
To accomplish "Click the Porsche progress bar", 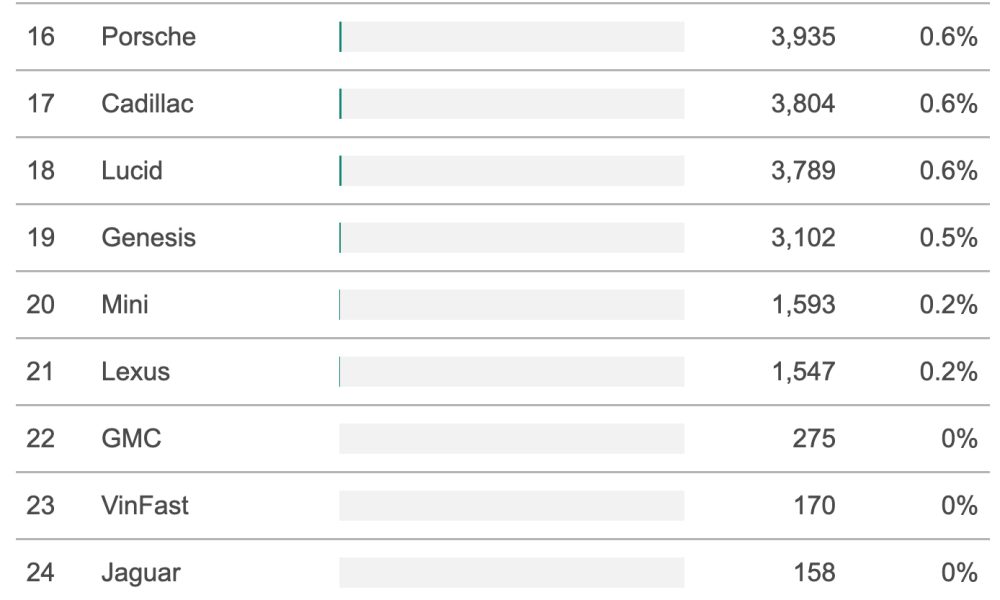I will pyautogui.click(x=511, y=37).
